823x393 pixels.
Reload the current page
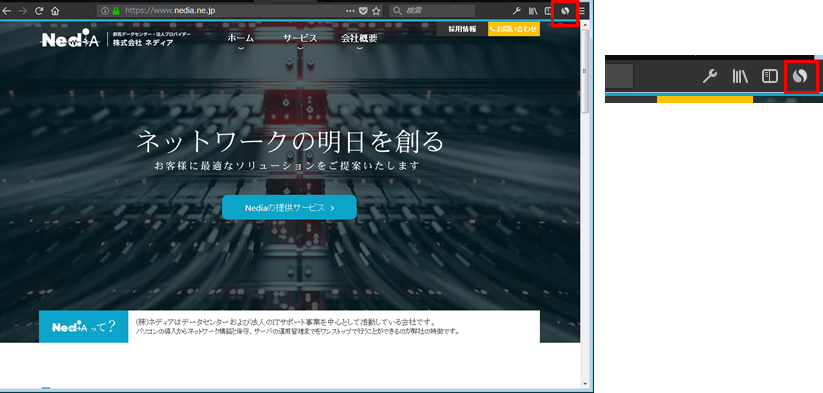[39, 10]
